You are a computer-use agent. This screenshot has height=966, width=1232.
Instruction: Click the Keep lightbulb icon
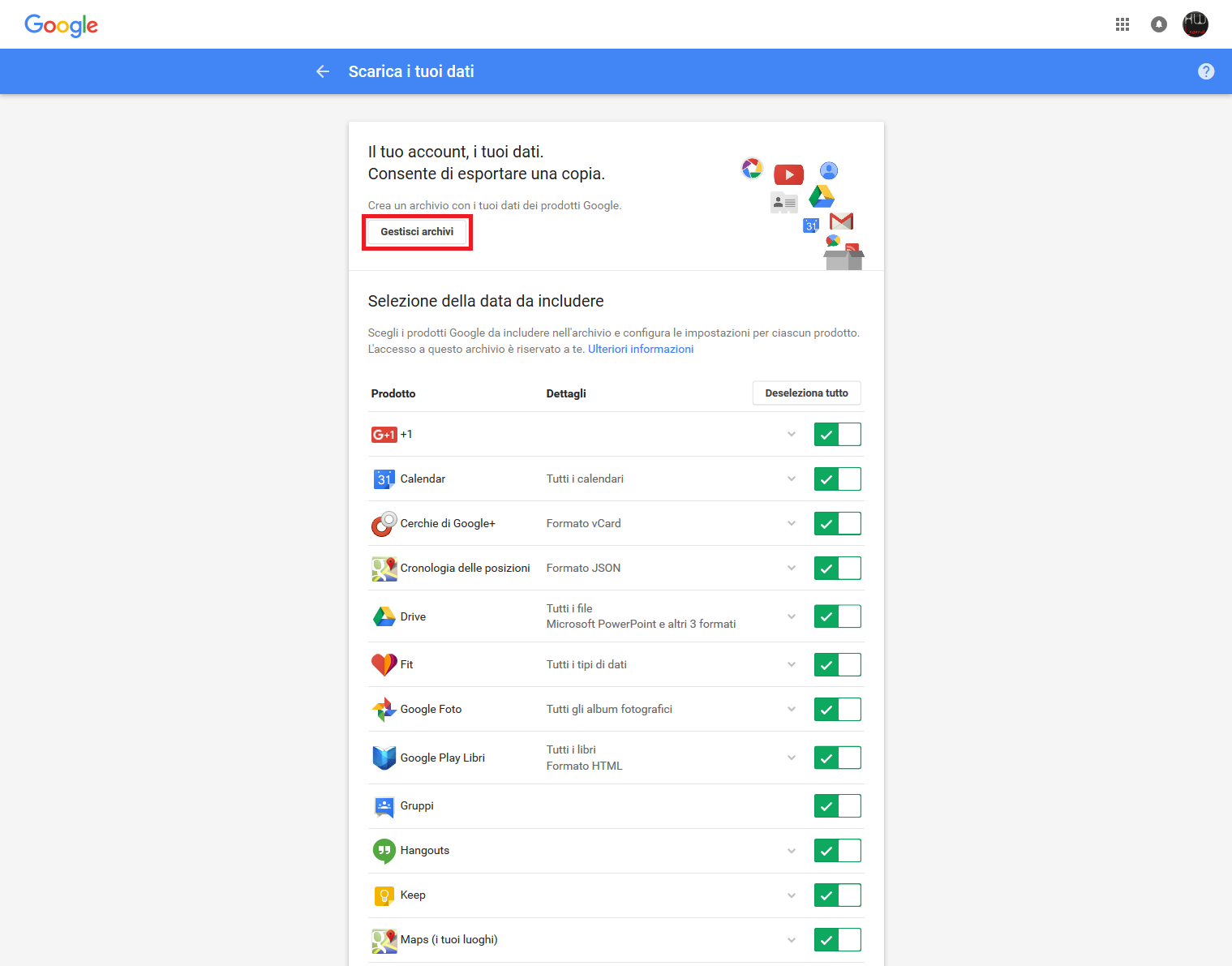click(x=384, y=895)
